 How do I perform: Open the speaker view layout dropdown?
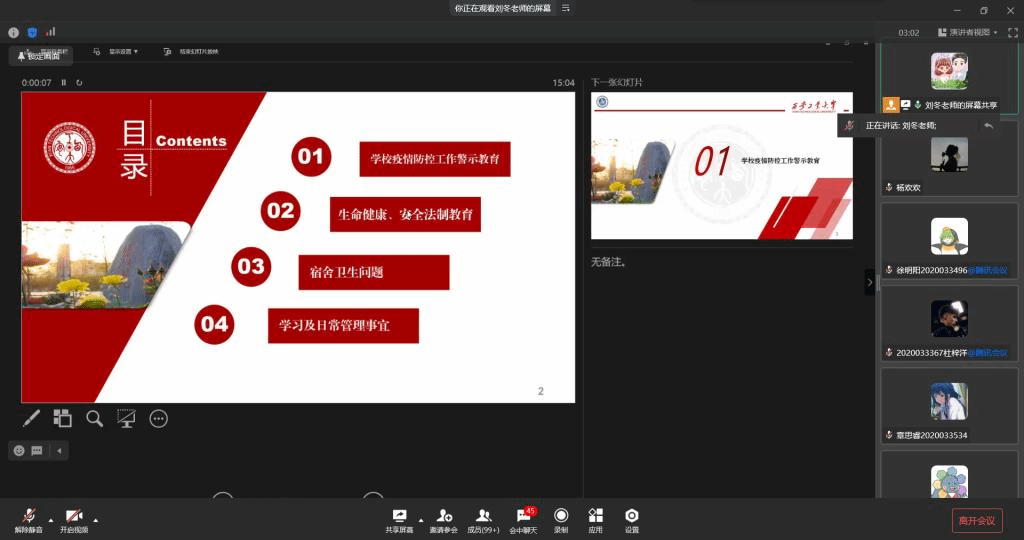[x=967, y=32]
